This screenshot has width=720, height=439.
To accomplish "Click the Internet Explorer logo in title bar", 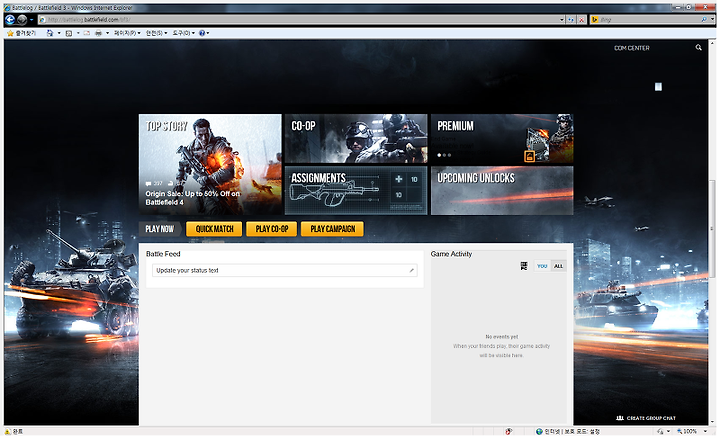I will point(7,8).
